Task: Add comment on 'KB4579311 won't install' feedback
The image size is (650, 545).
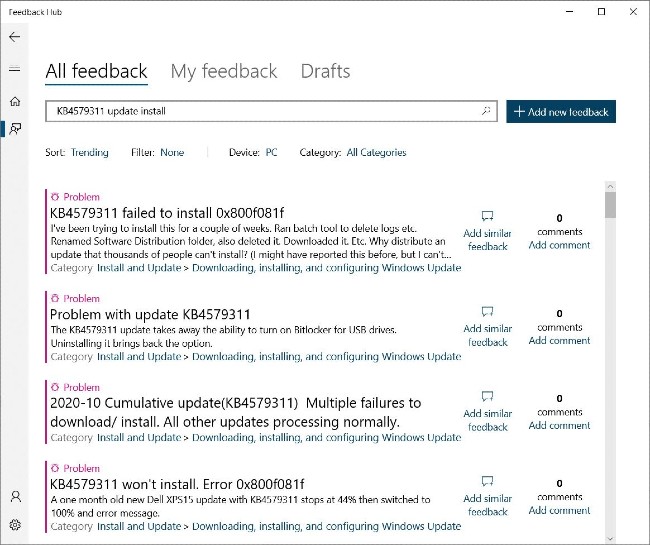Action: pyautogui.click(x=559, y=510)
